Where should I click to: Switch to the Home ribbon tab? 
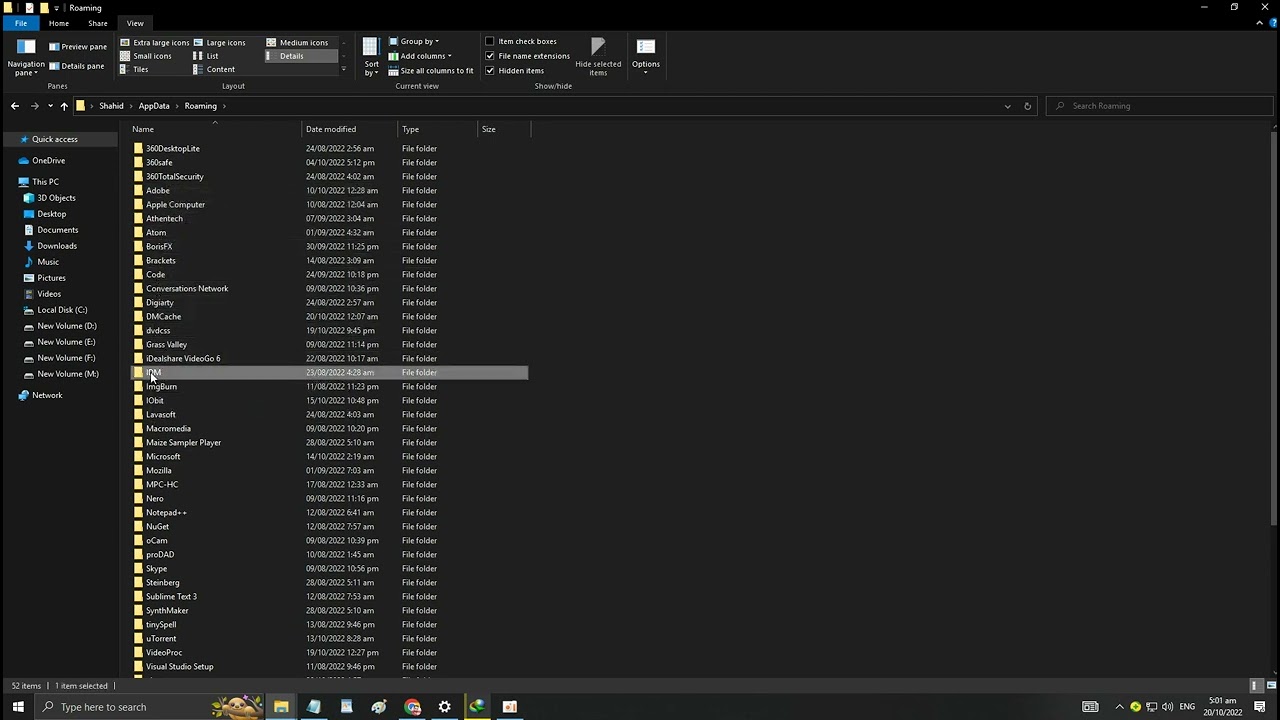click(x=59, y=23)
